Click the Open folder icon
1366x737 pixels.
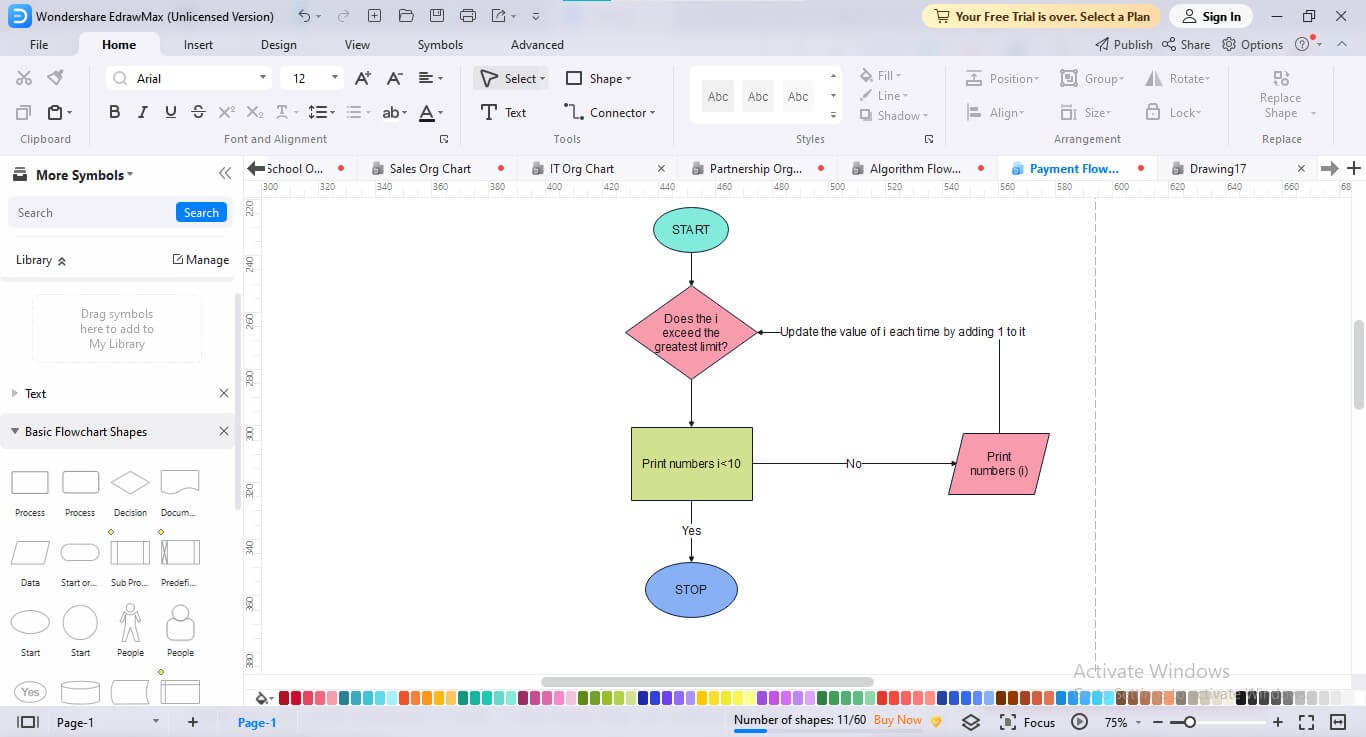coord(405,16)
